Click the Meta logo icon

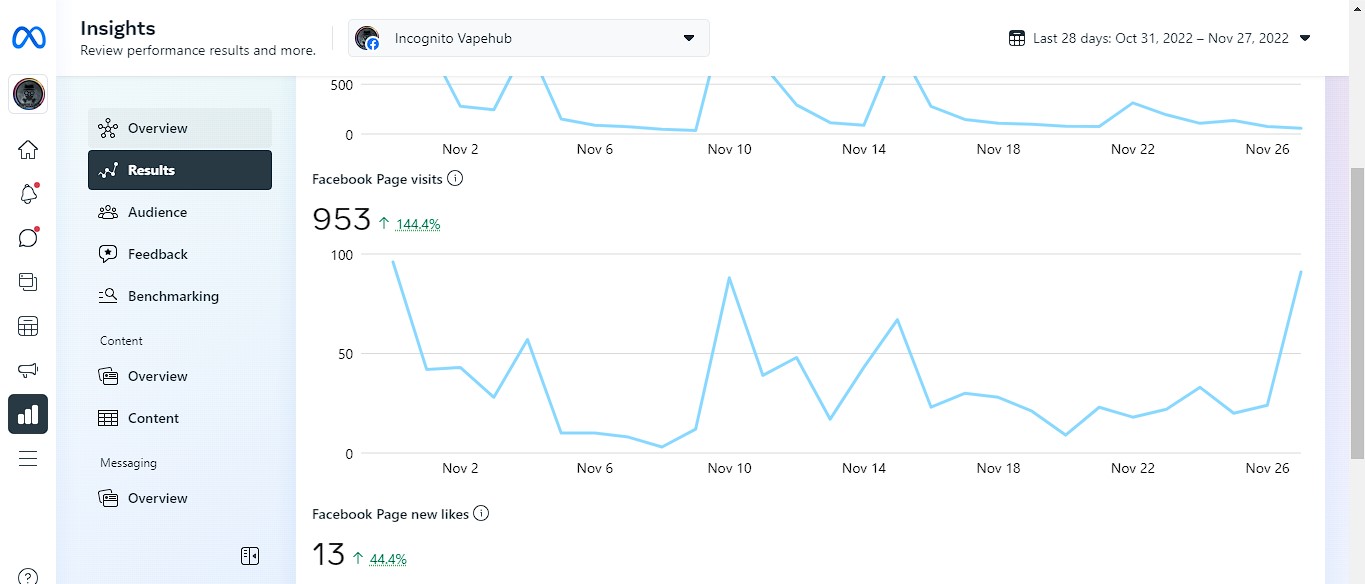[28, 39]
